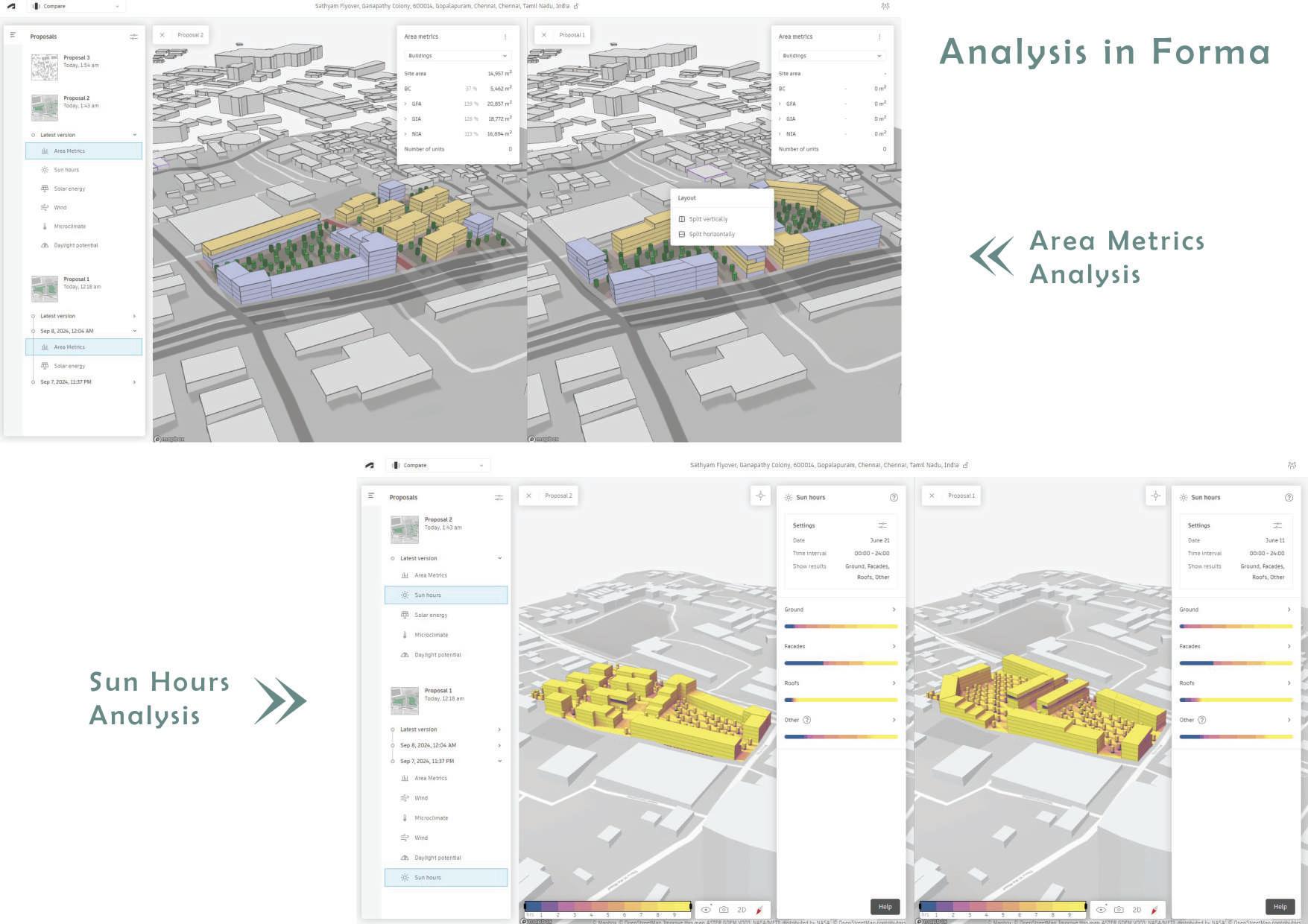This screenshot has width=1308, height=924.
Task: Click Facades distribution bar in Proposal 2 panel
Action: [841, 663]
